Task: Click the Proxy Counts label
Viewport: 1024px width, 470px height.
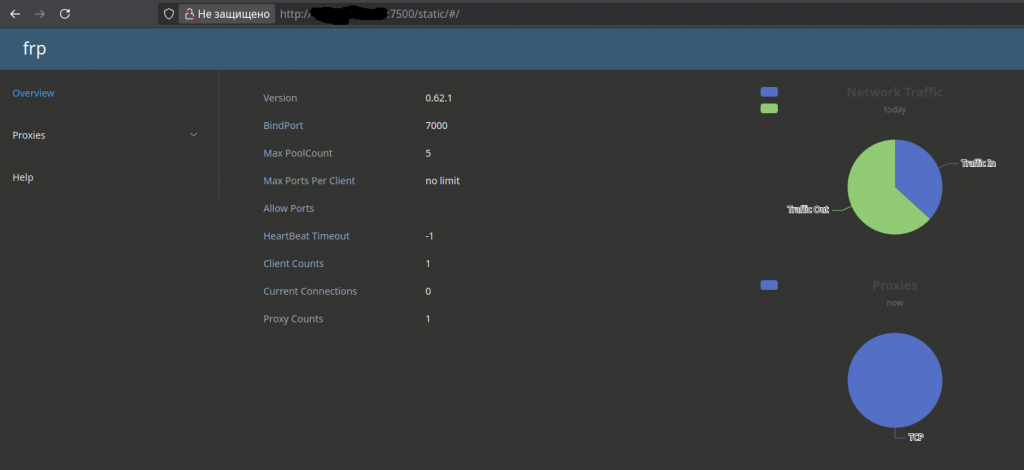Action: [x=293, y=319]
